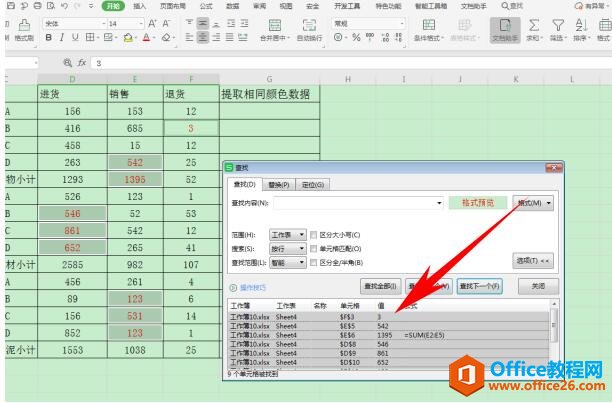Open the font size 14 dropdown
This screenshot has height=403, width=612.
click(x=141, y=24)
